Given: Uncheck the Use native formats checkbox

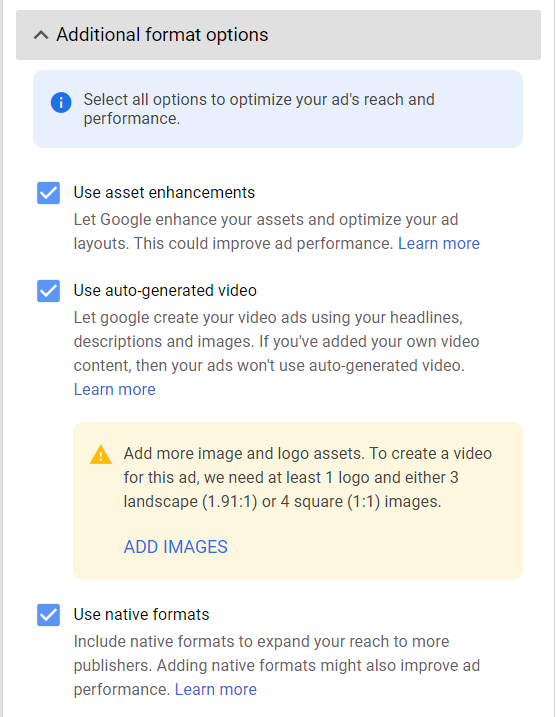Looking at the screenshot, I should 48,615.
